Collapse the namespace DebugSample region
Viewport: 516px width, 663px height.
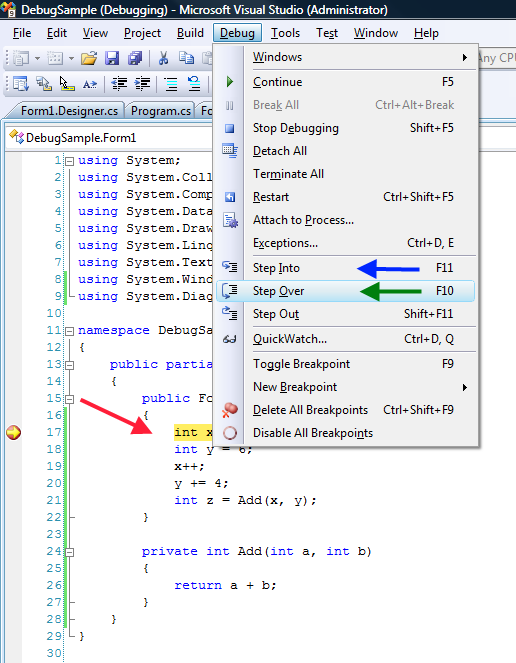coord(70,331)
